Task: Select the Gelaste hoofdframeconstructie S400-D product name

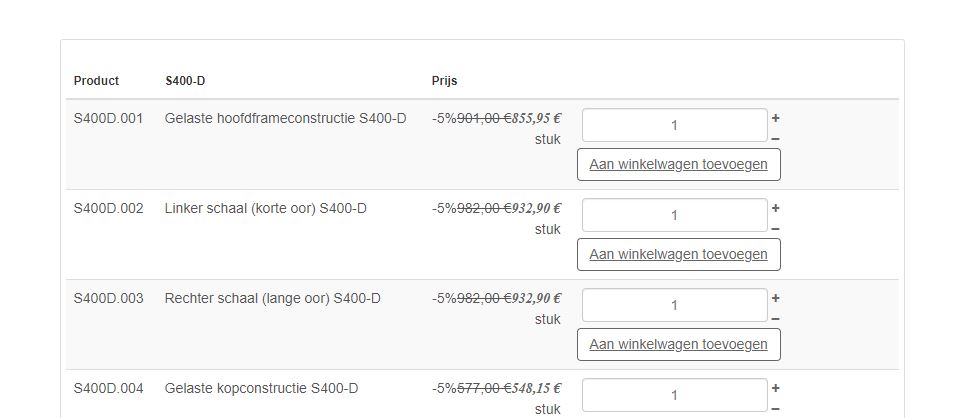Action: (x=285, y=118)
